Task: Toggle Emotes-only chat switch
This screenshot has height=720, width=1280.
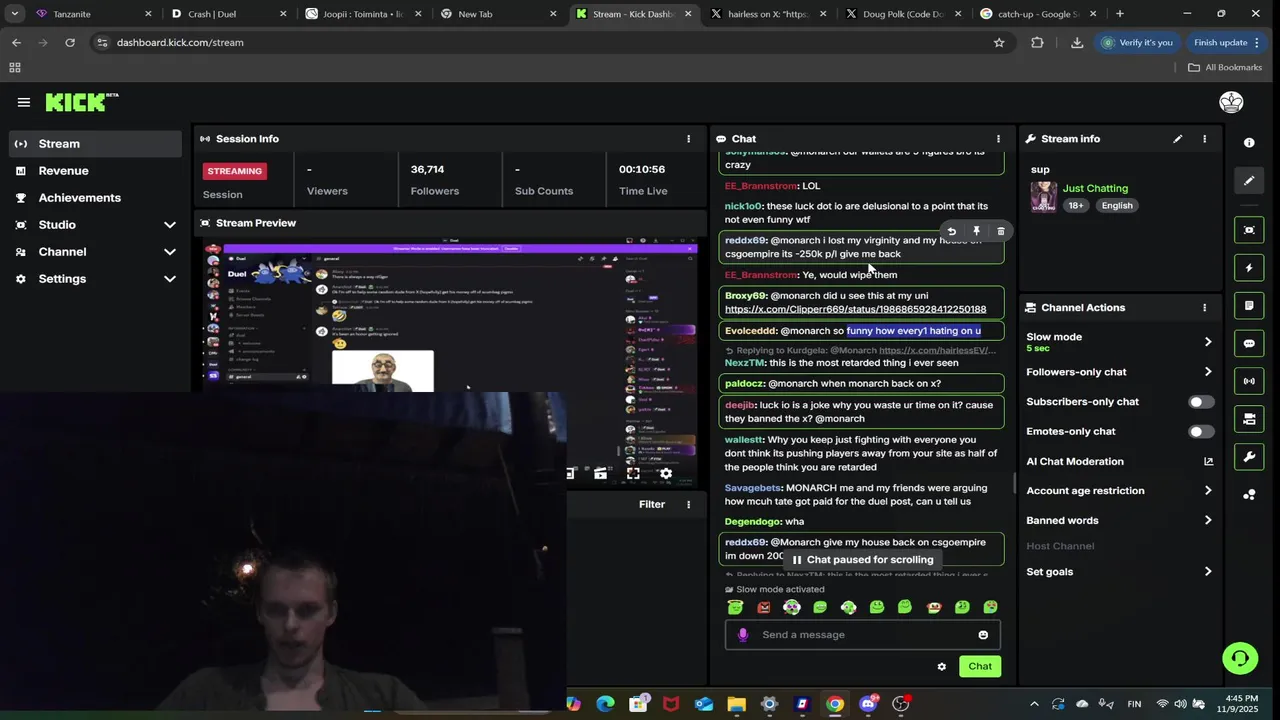Action: (x=1201, y=432)
